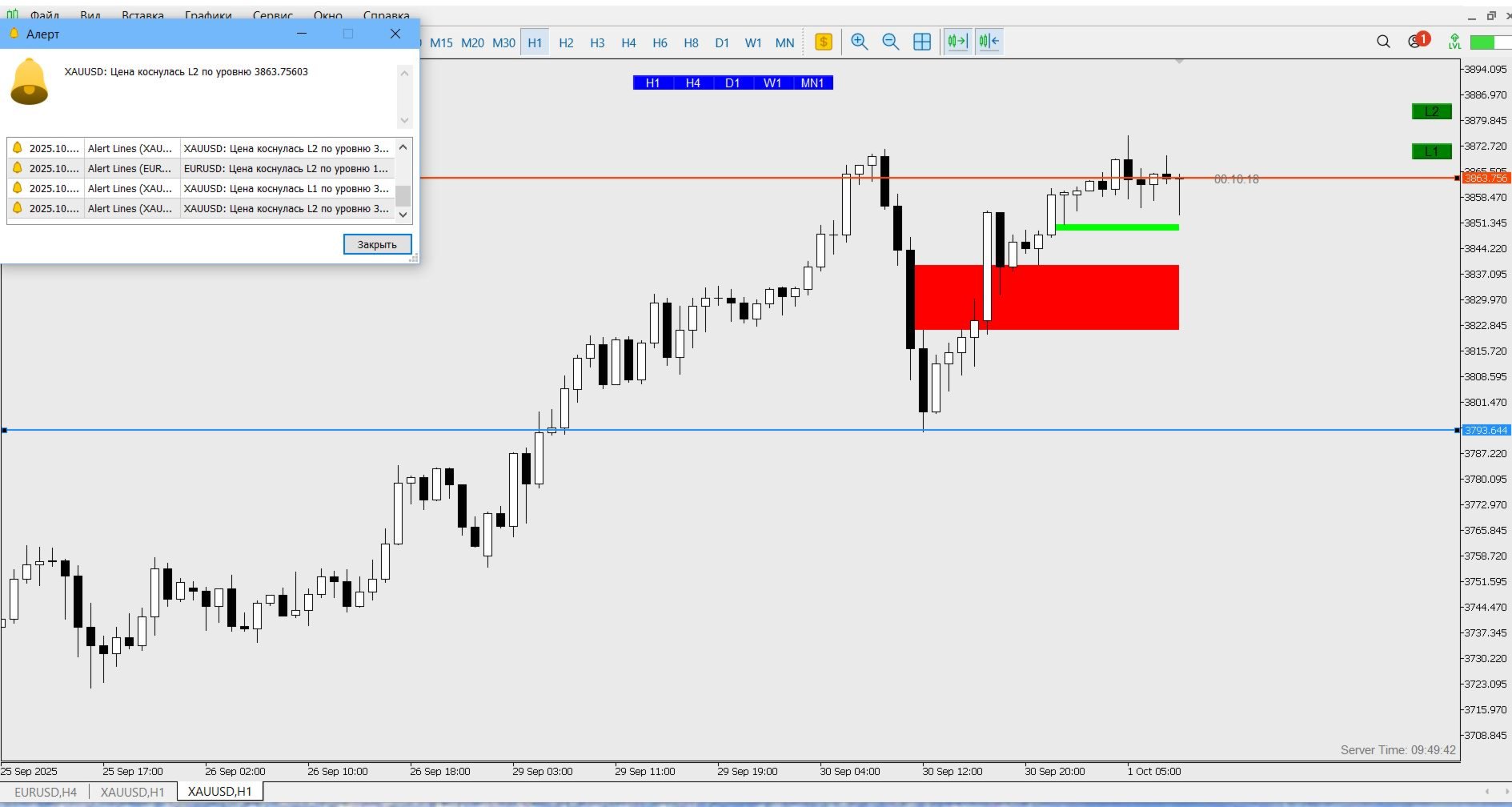Click the tile windows grid icon

coord(922,42)
